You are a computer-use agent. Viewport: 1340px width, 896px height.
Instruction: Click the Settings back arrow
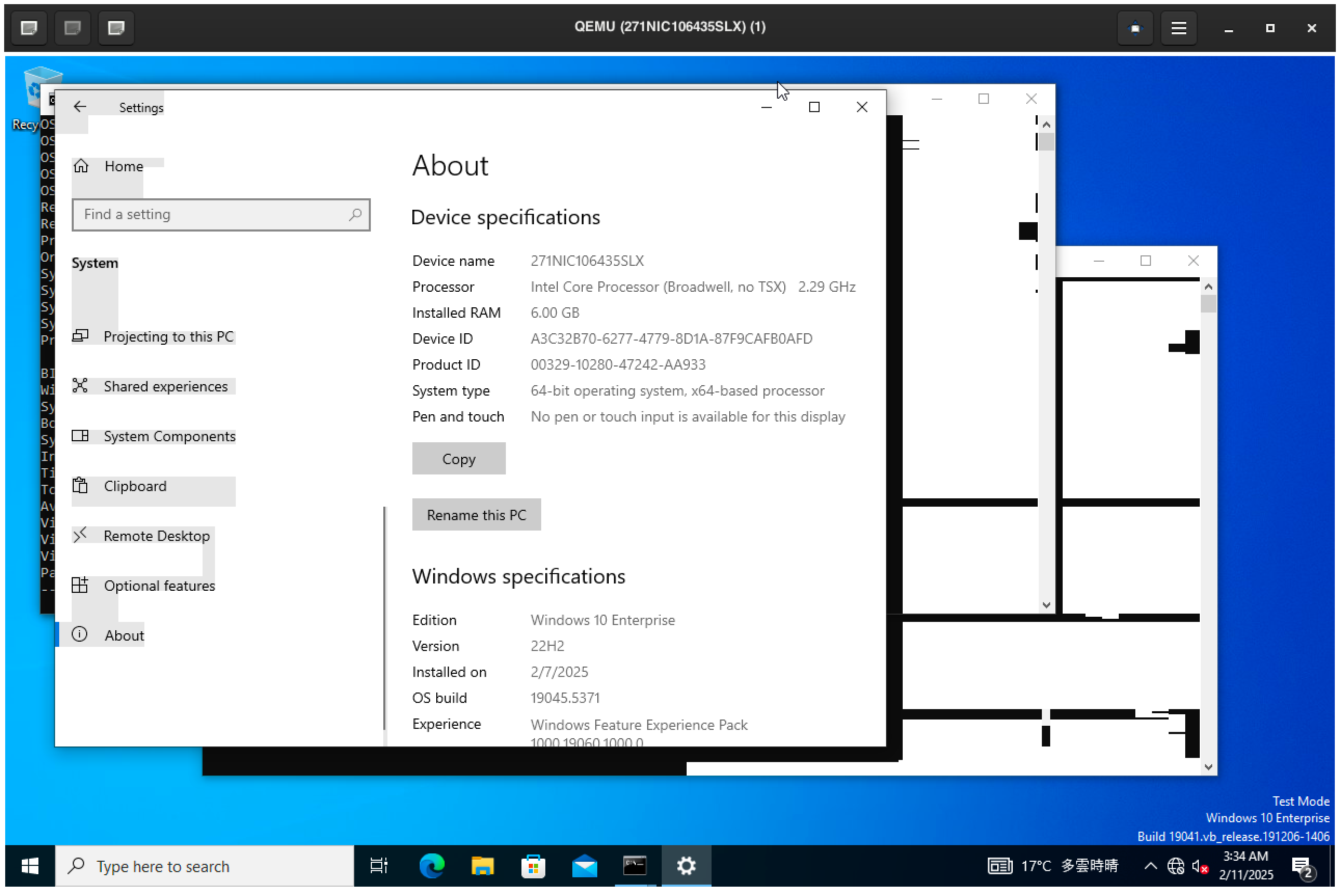[79, 106]
